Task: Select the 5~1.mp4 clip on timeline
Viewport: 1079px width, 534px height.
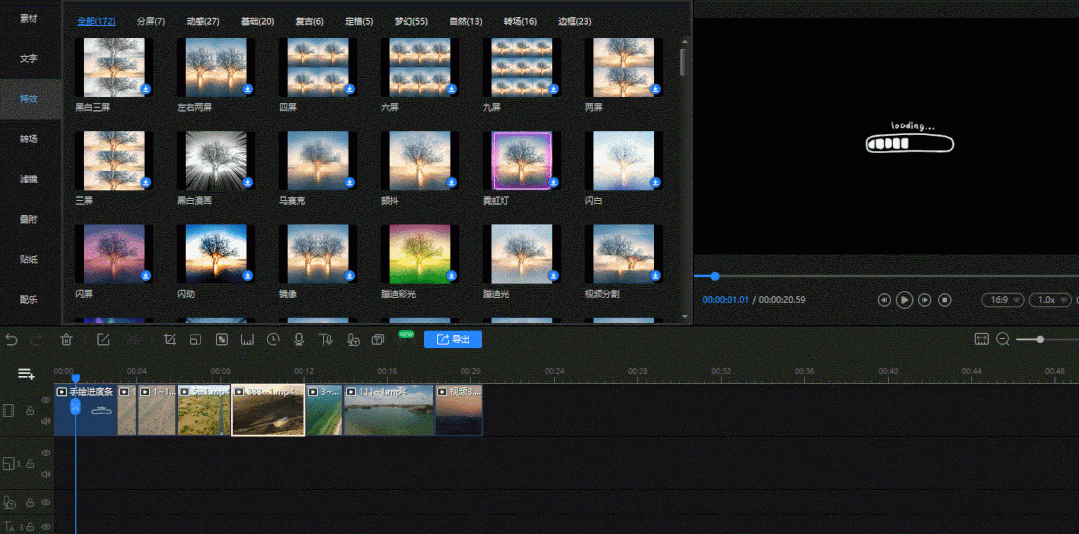Action: click(204, 410)
